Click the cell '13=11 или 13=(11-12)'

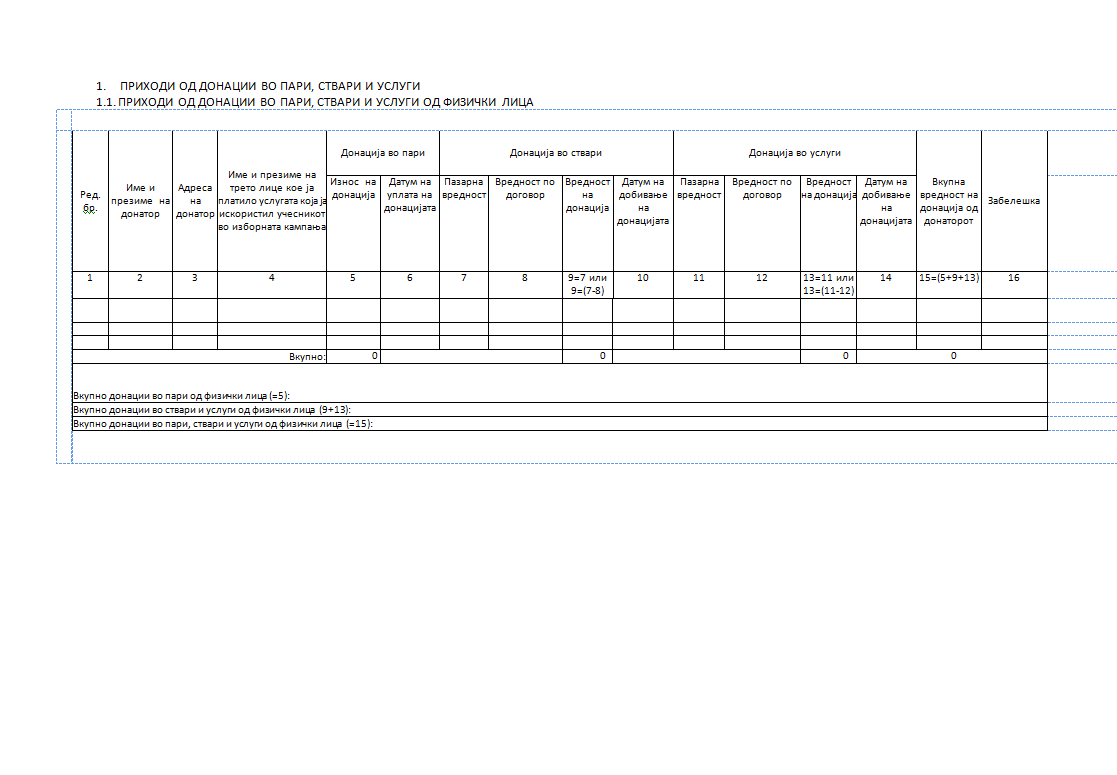pos(828,284)
